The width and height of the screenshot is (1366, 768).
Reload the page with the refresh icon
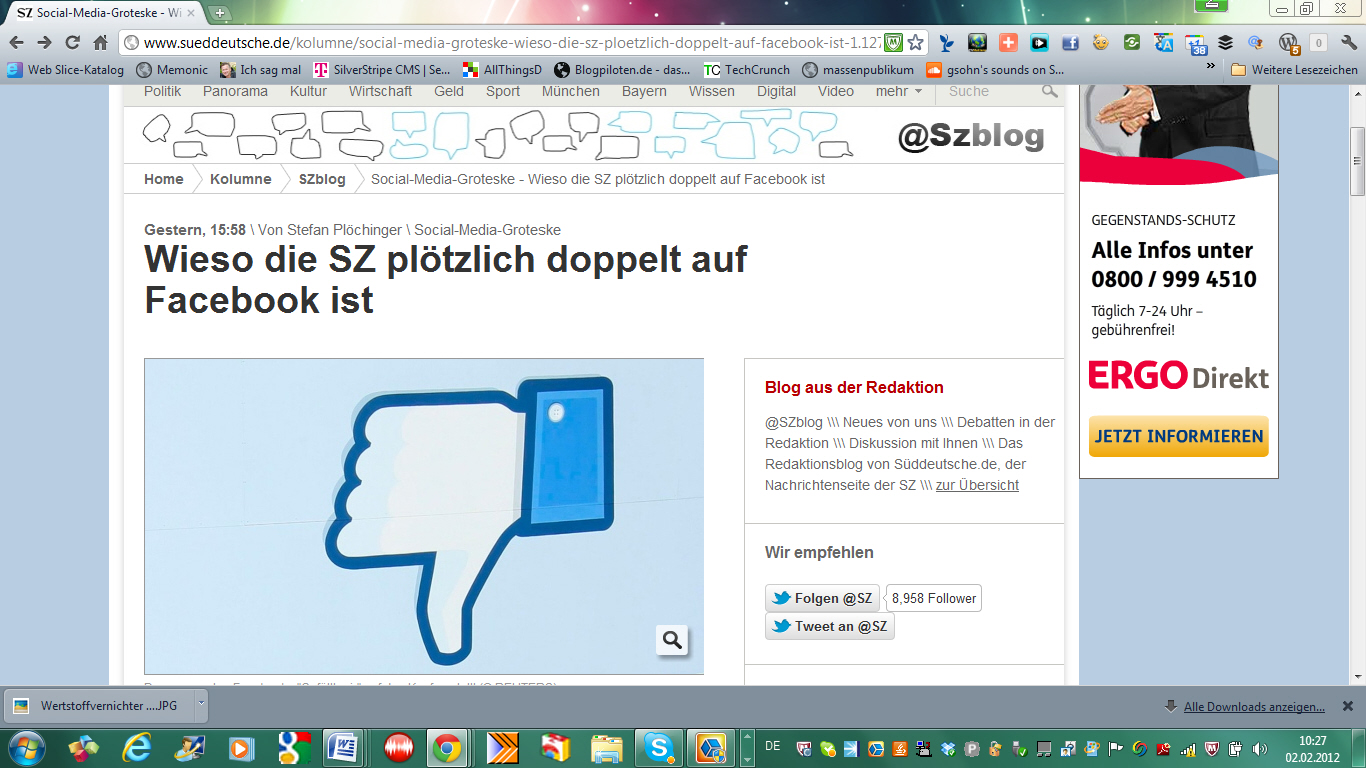pos(72,43)
